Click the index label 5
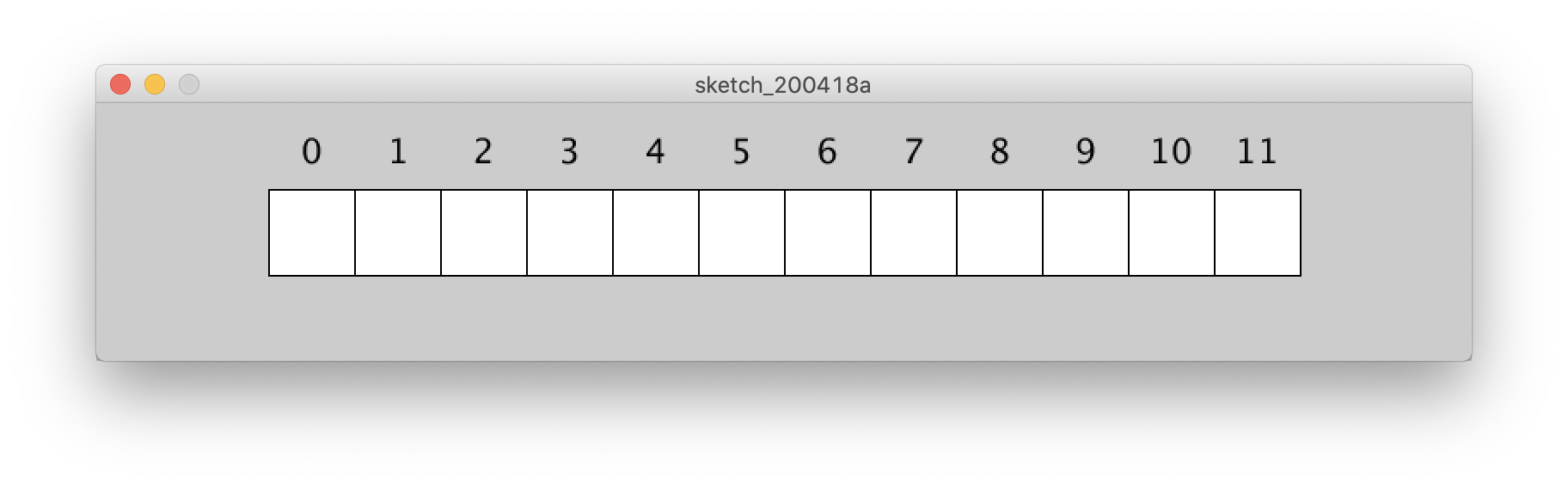The height and width of the screenshot is (488, 1568). 741,151
